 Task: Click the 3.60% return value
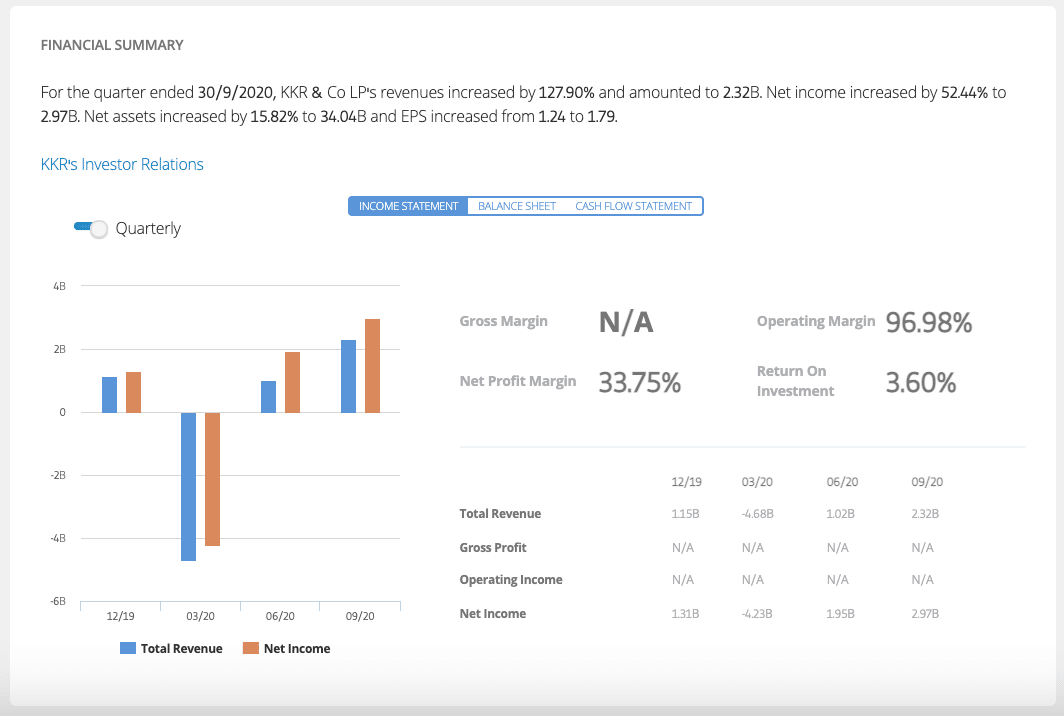pos(921,383)
